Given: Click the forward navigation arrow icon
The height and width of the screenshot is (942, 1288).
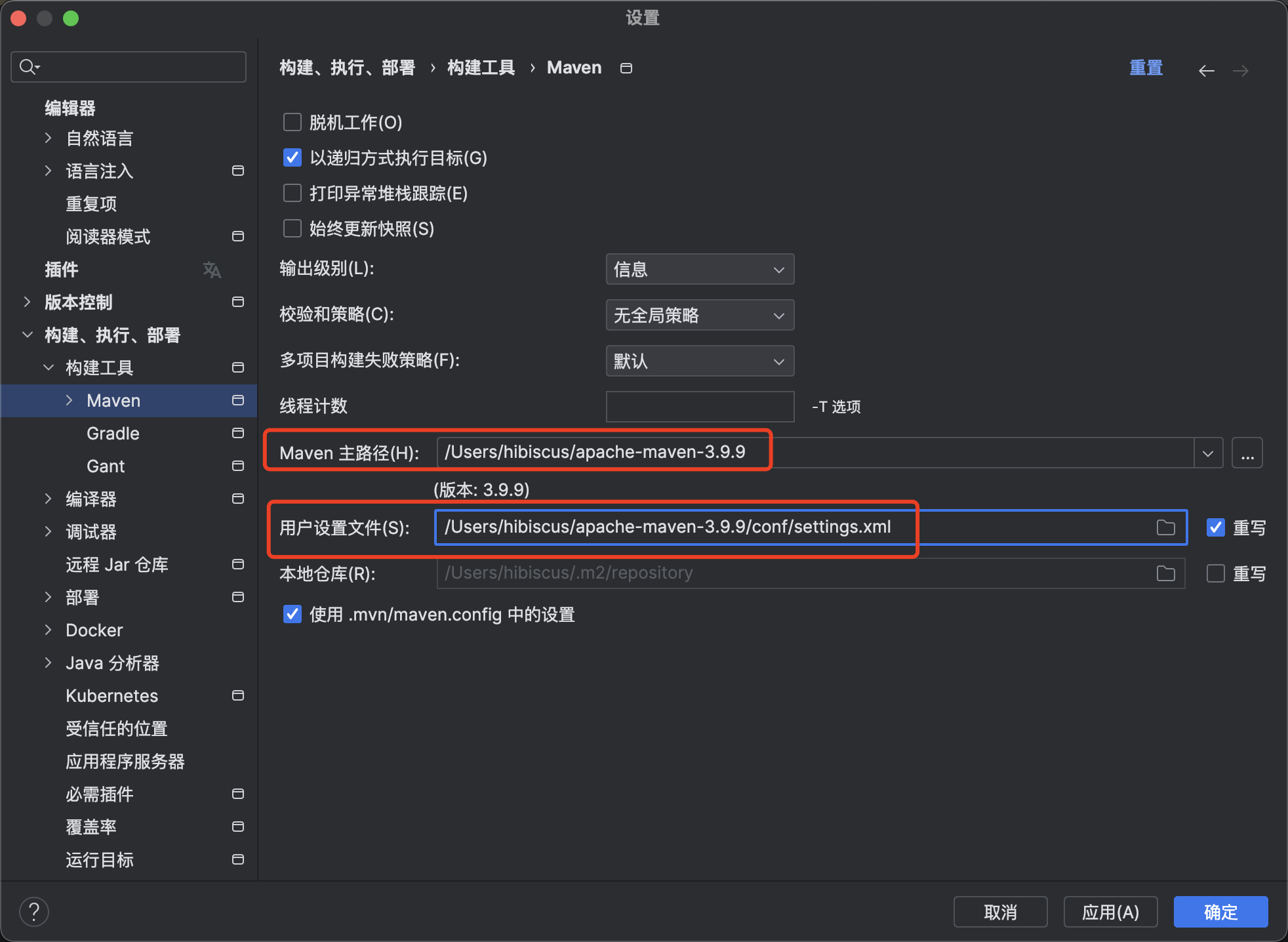Looking at the screenshot, I should 1240,70.
